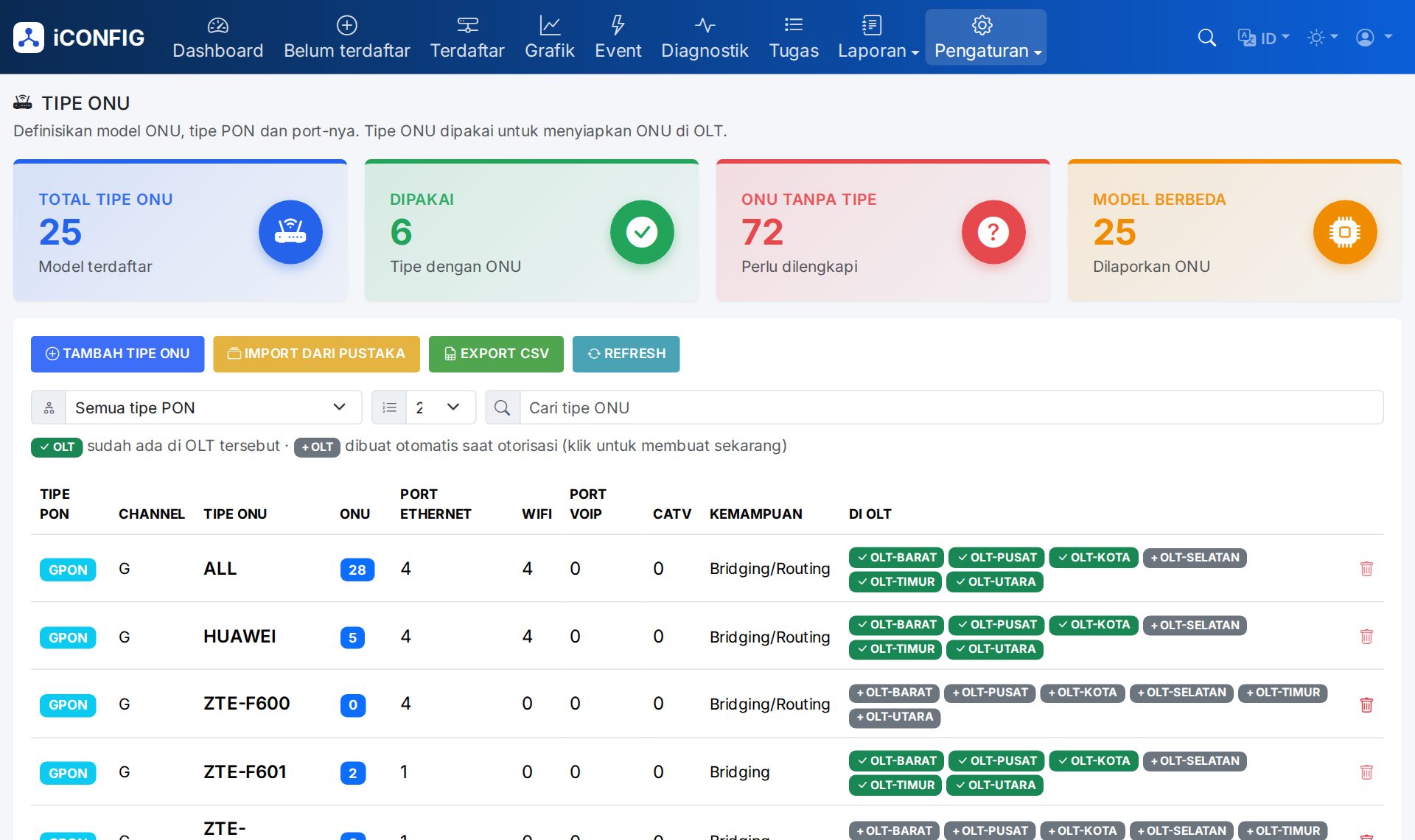
Task: Delete the ZTE-F601 ONU type row
Action: tap(1366, 772)
